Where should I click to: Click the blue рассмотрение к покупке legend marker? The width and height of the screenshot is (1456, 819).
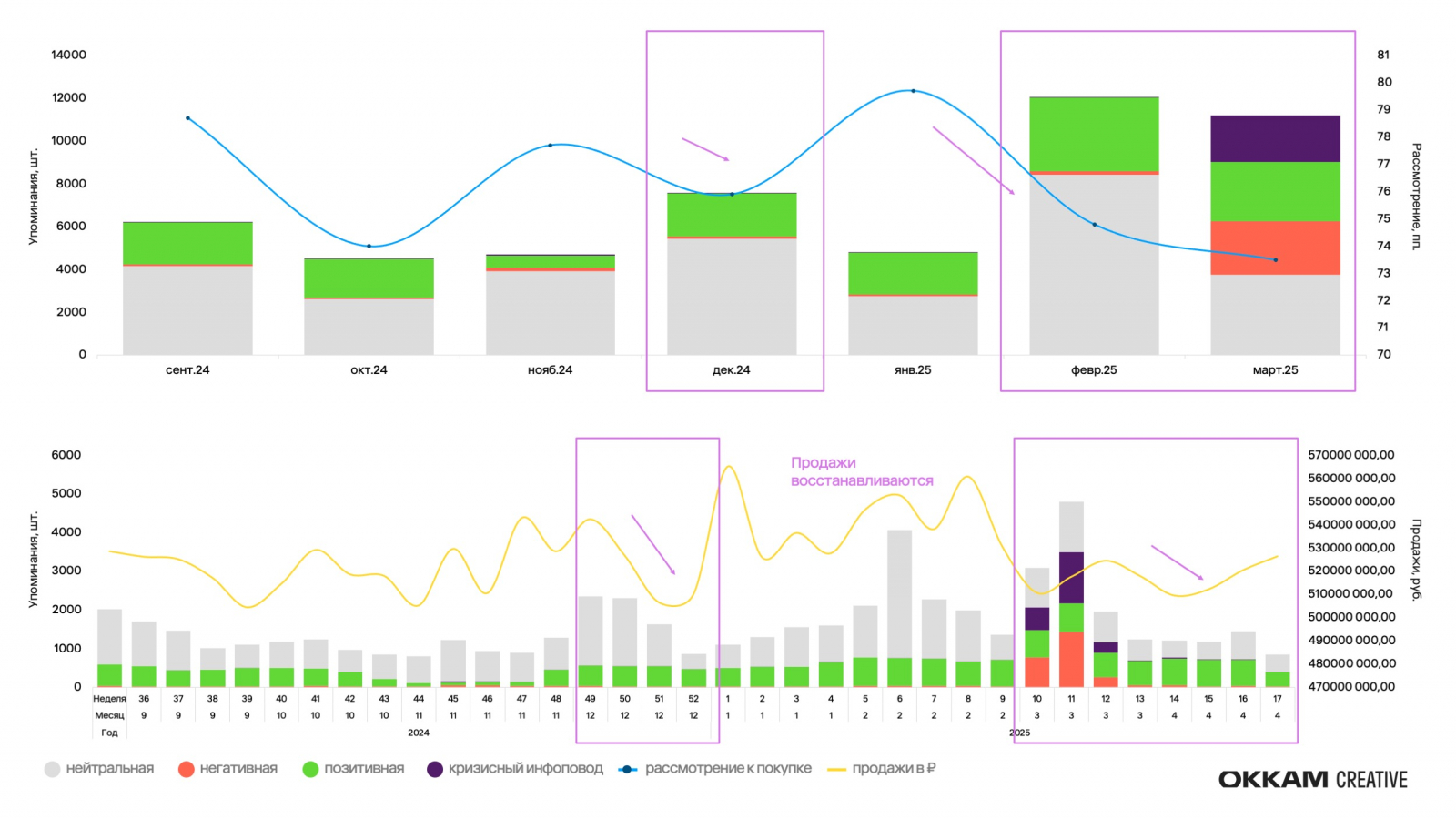(x=628, y=769)
